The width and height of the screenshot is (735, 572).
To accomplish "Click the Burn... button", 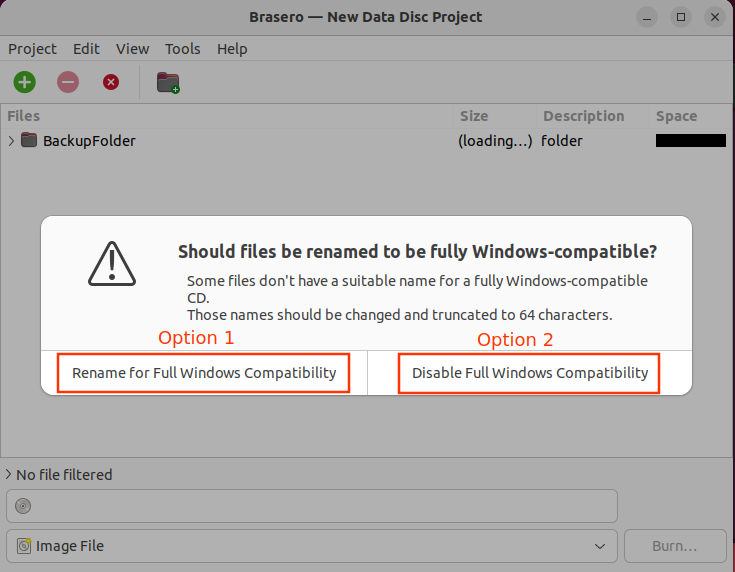I will point(675,546).
